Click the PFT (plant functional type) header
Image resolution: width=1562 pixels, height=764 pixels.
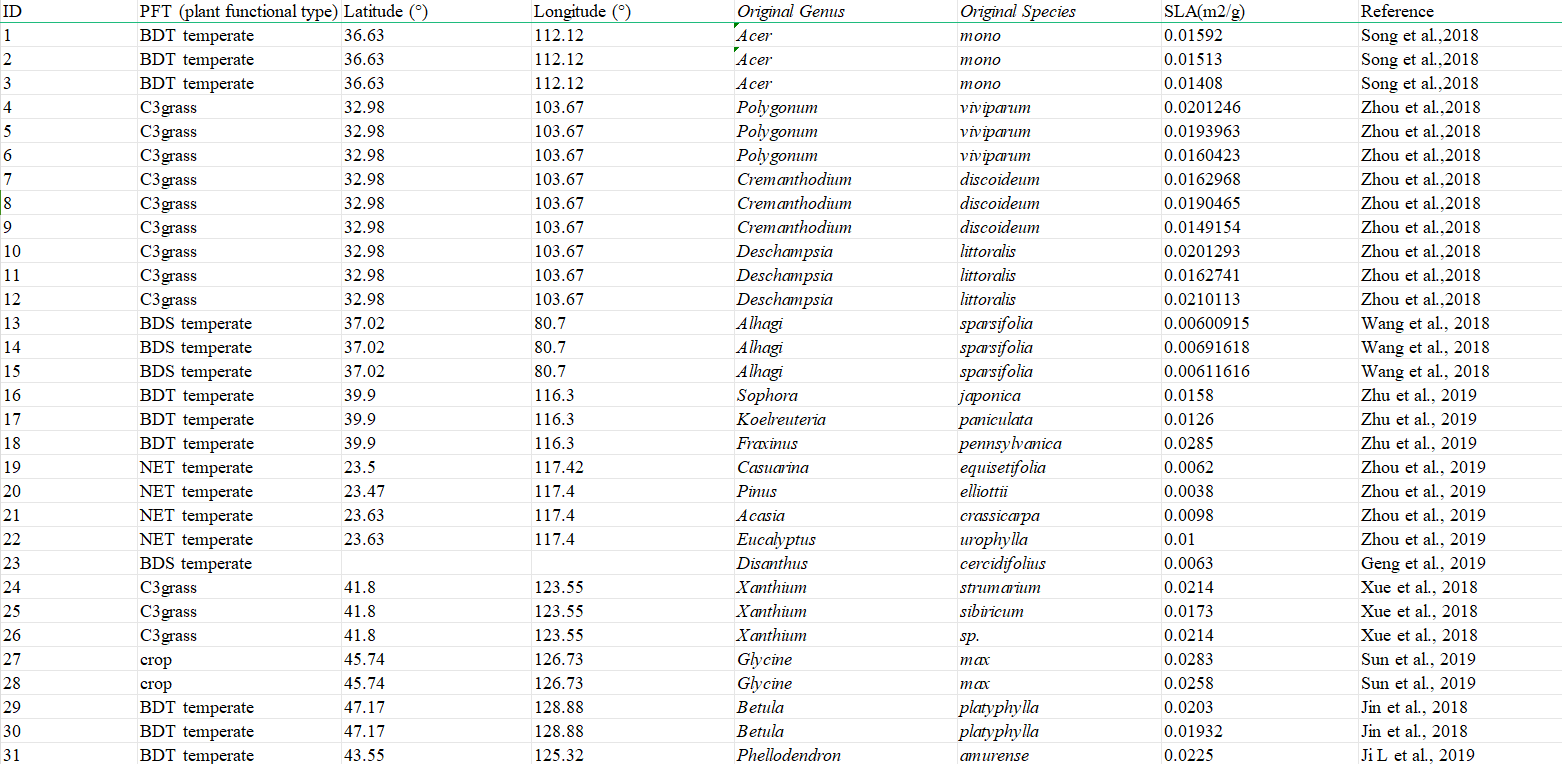click(238, 12)
